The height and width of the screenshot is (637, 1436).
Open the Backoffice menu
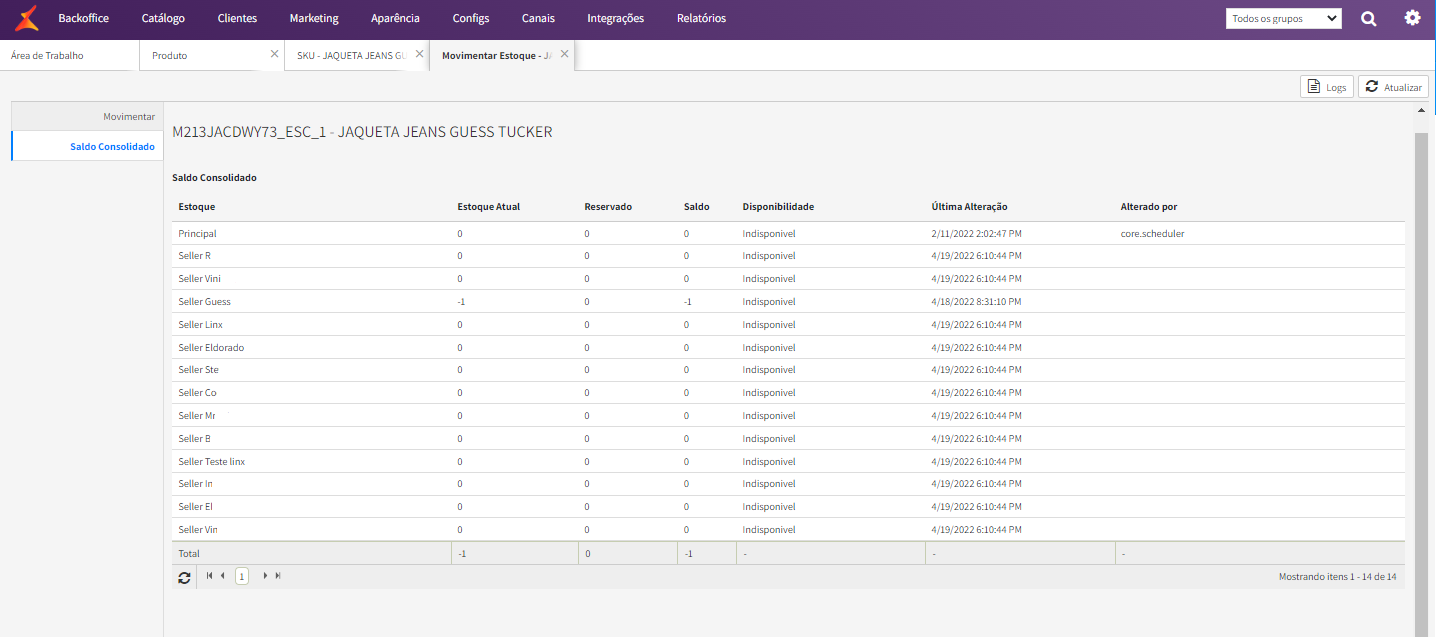point(84,18)
